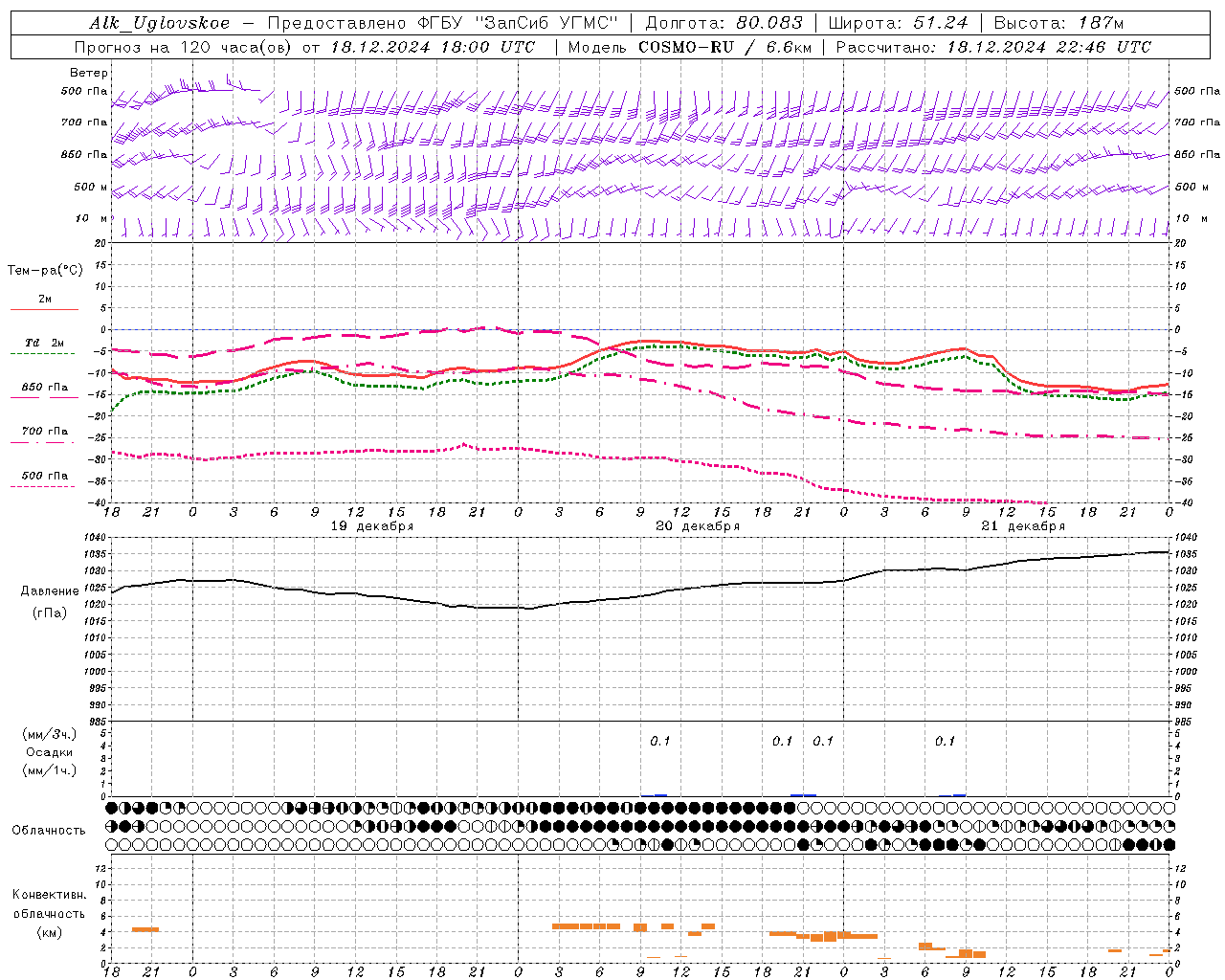
Task: Select the "Td 2м" dew point legend entry
Action: 45,343
